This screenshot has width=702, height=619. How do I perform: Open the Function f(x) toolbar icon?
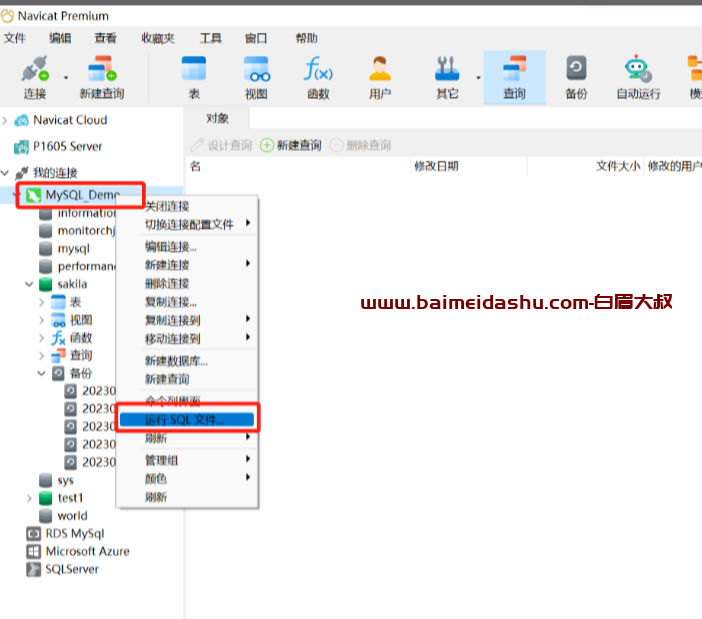tap(318, 68)
